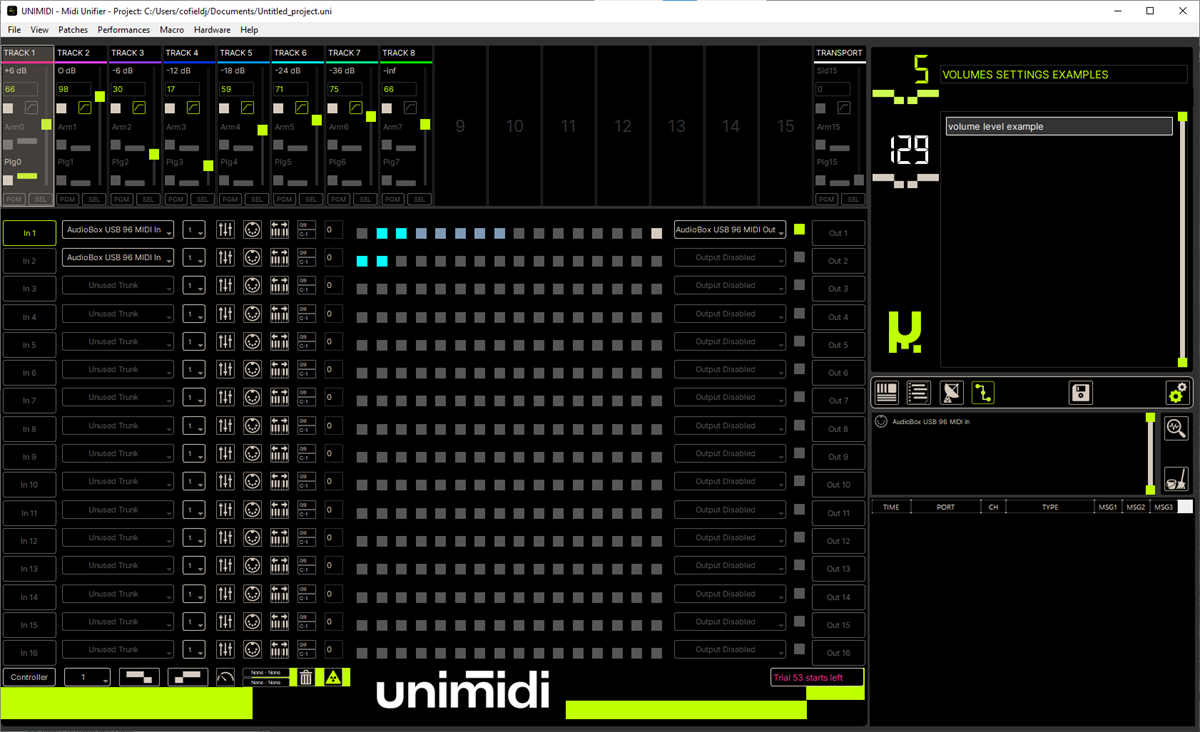Open the Macro menu
This screenshot has width=1200, height=732.
(172, 30)
